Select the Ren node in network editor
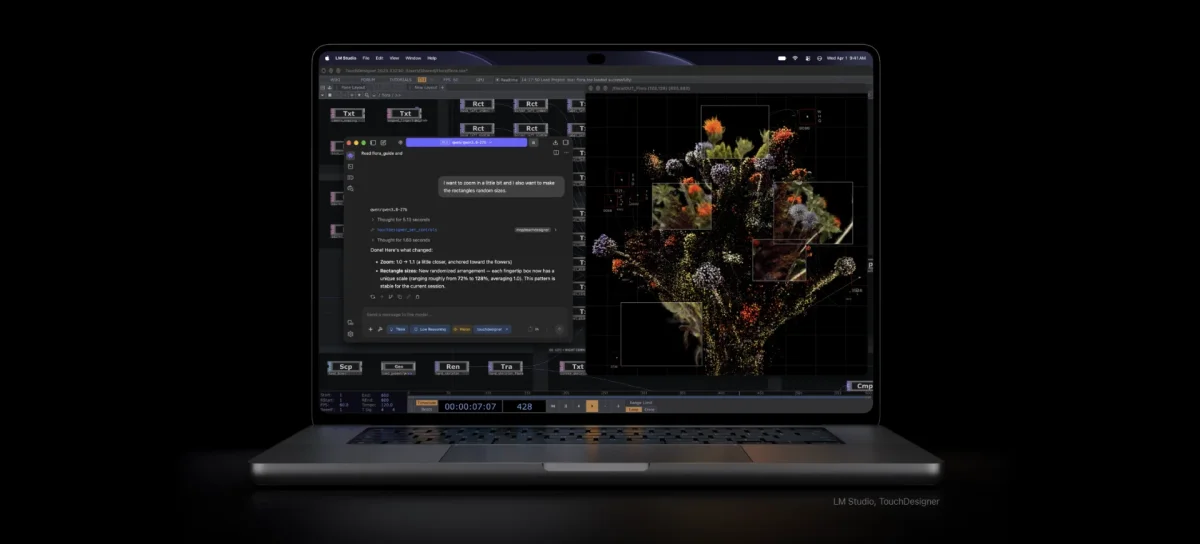This screenshot has height=544, width=1200. click(x=452, y=368)
